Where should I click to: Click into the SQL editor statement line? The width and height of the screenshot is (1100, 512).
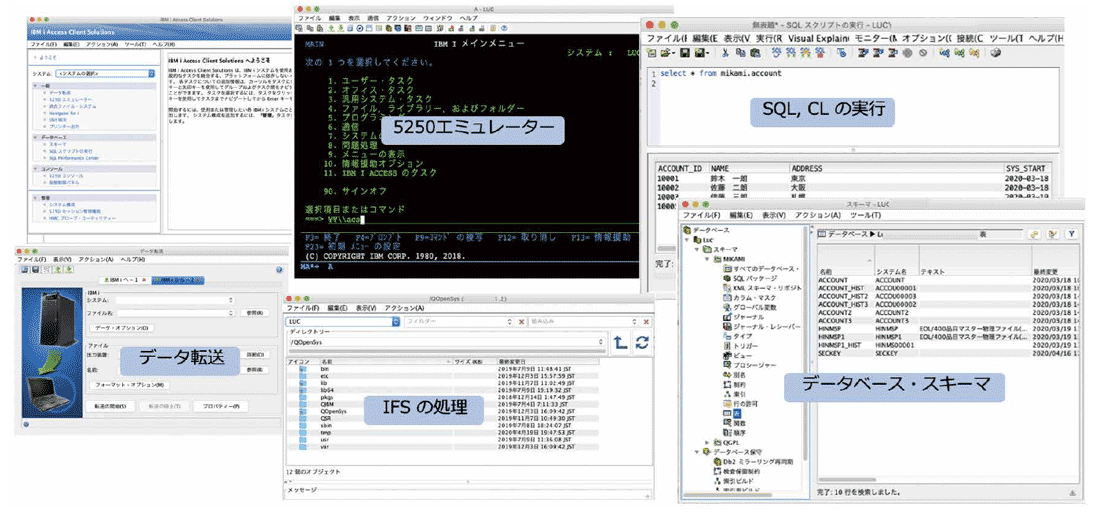click(720, 73)
